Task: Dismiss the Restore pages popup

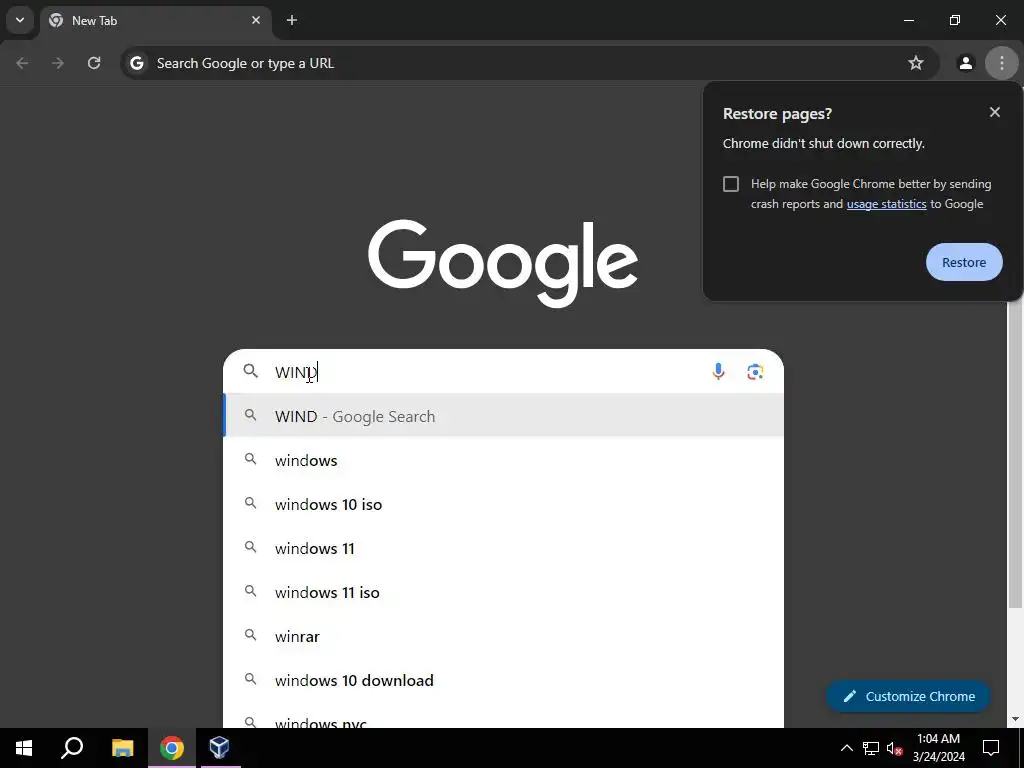Action: 995,112
